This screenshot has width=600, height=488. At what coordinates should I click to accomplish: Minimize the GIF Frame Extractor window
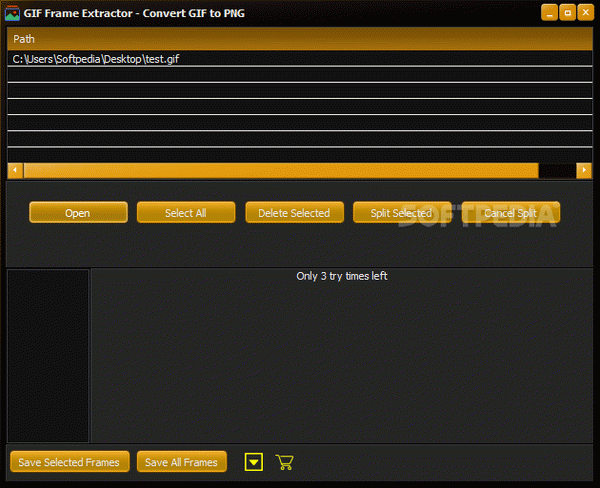tap(549, 13)
